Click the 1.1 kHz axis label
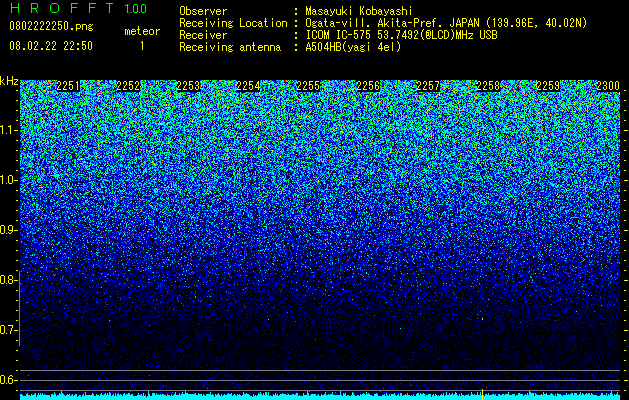 8,130
